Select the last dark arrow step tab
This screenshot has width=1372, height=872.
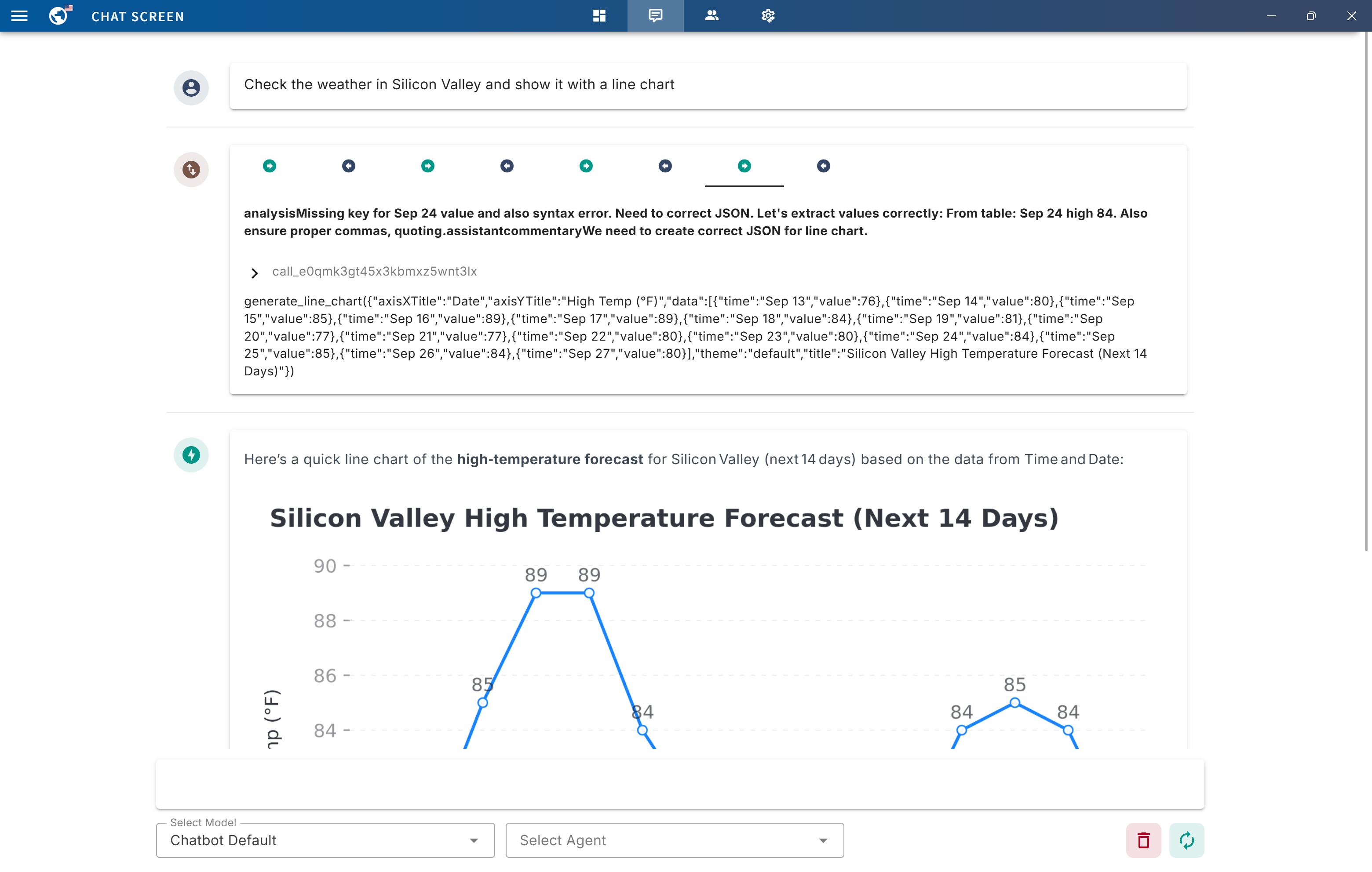823,166
